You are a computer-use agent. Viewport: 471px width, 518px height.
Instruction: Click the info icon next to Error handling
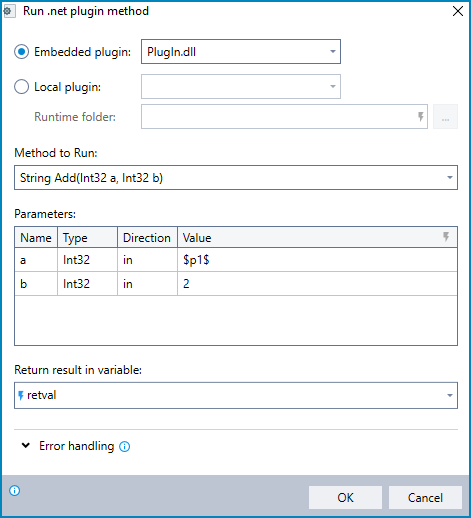(125, 446)
